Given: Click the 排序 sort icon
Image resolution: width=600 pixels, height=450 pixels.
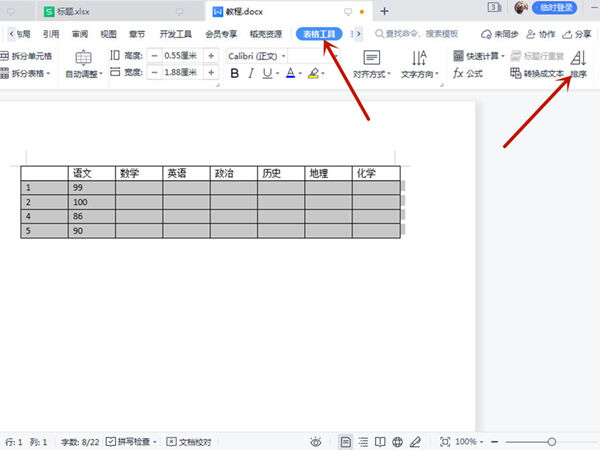Looking at the screenshot, I should click(x=579, y=64).
